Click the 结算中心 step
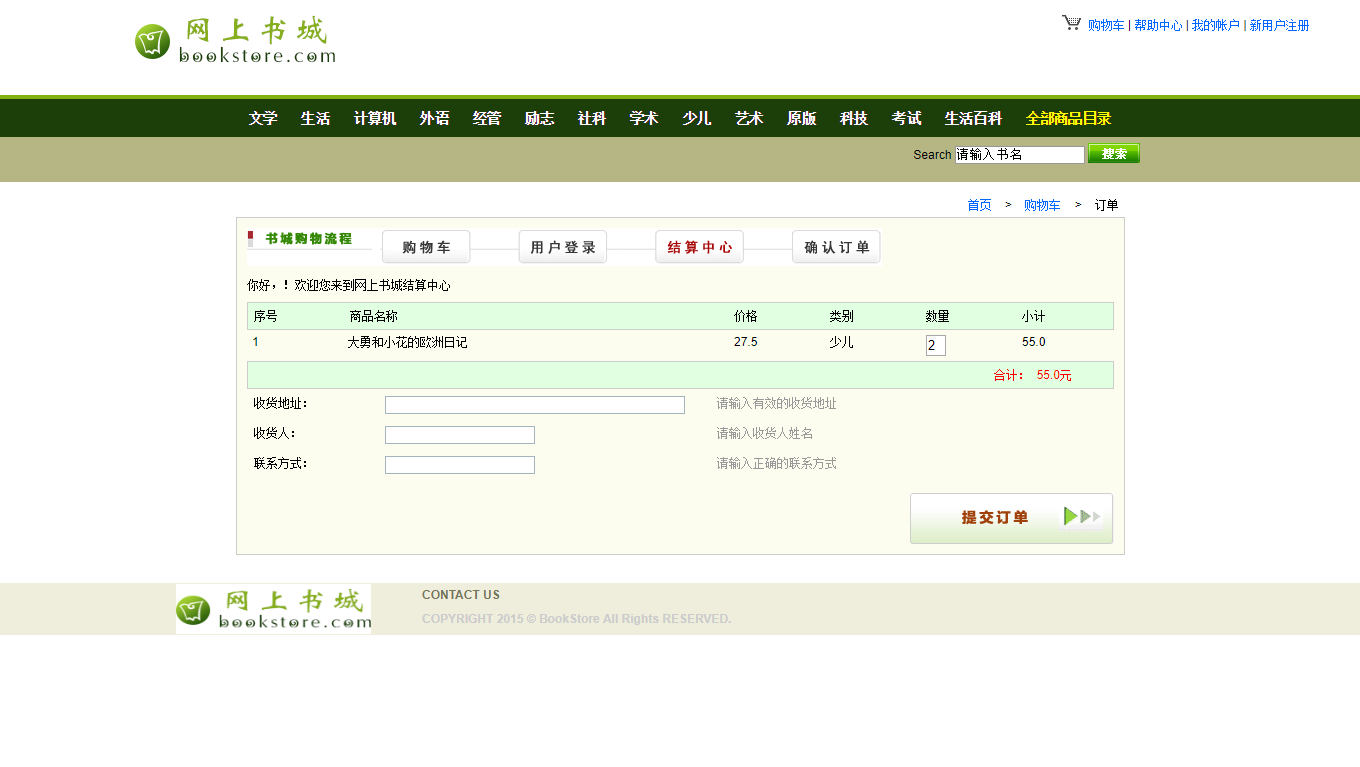Image resolution: width=1360 pixels, height=767 pixels. pyautogui.click(x=700, y=247)
